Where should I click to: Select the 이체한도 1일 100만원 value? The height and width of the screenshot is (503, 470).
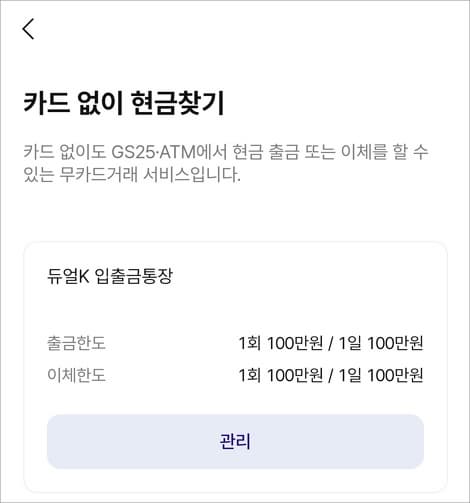click(x=381, y=375)
